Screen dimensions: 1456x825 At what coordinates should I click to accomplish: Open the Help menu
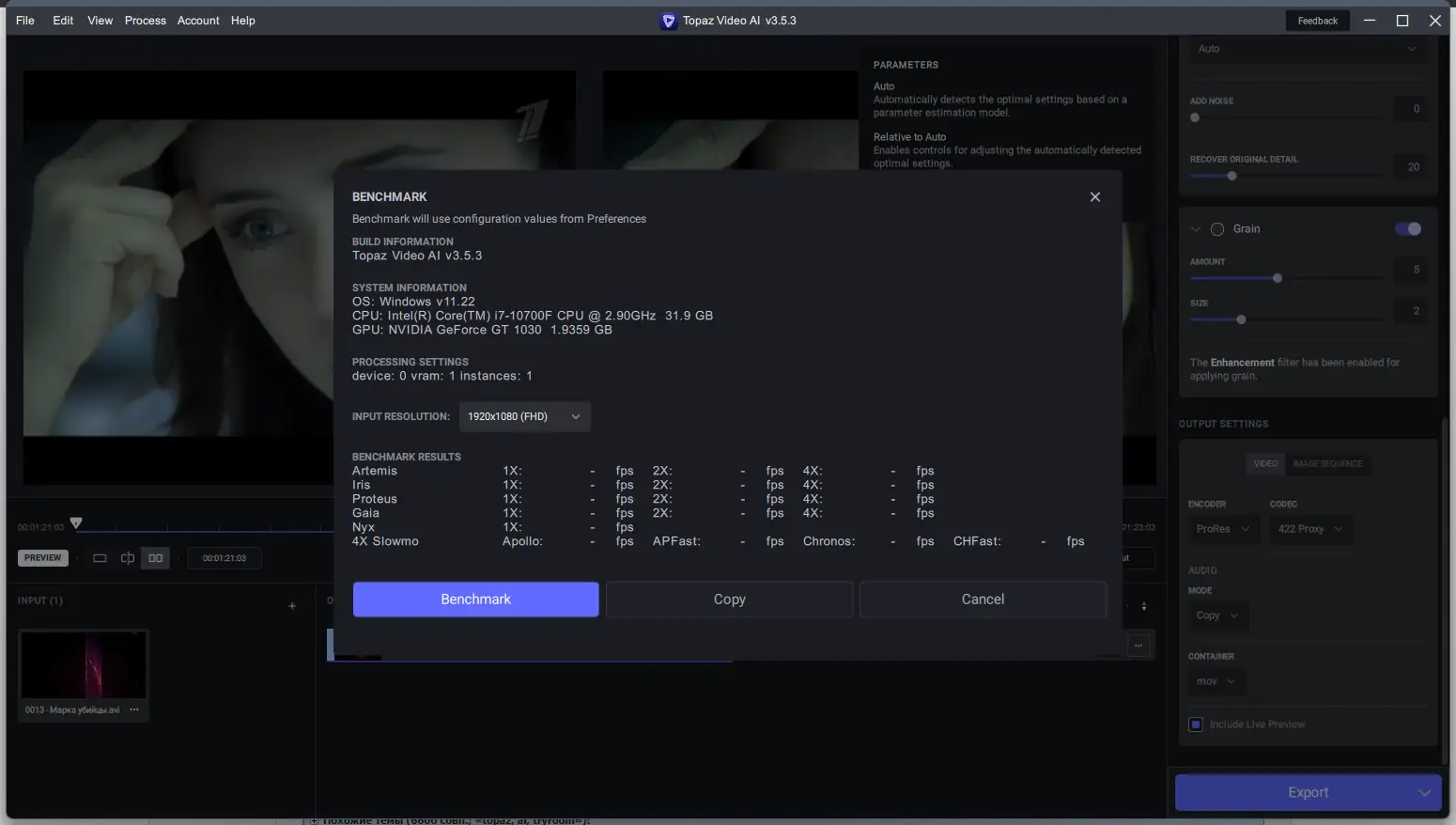tap(243, 21)
